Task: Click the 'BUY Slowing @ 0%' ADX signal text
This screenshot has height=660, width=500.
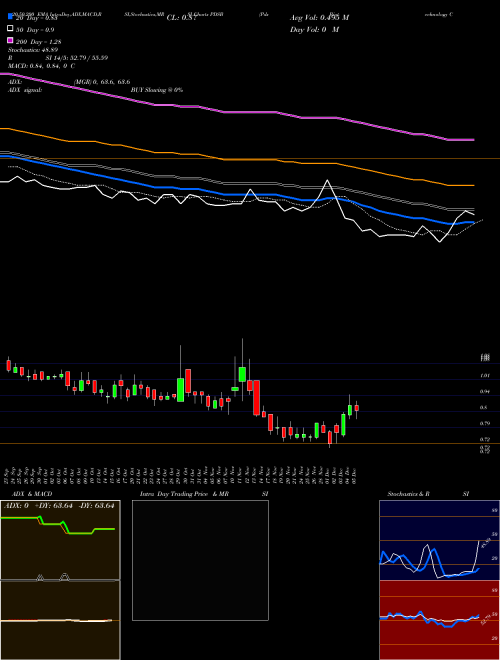Action: (157, 90)
